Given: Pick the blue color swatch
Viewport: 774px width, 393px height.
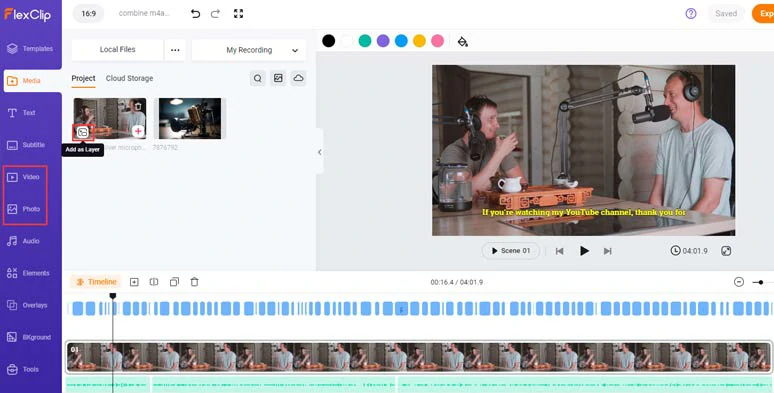Looking at the screenshot, I should pos(401,41).
